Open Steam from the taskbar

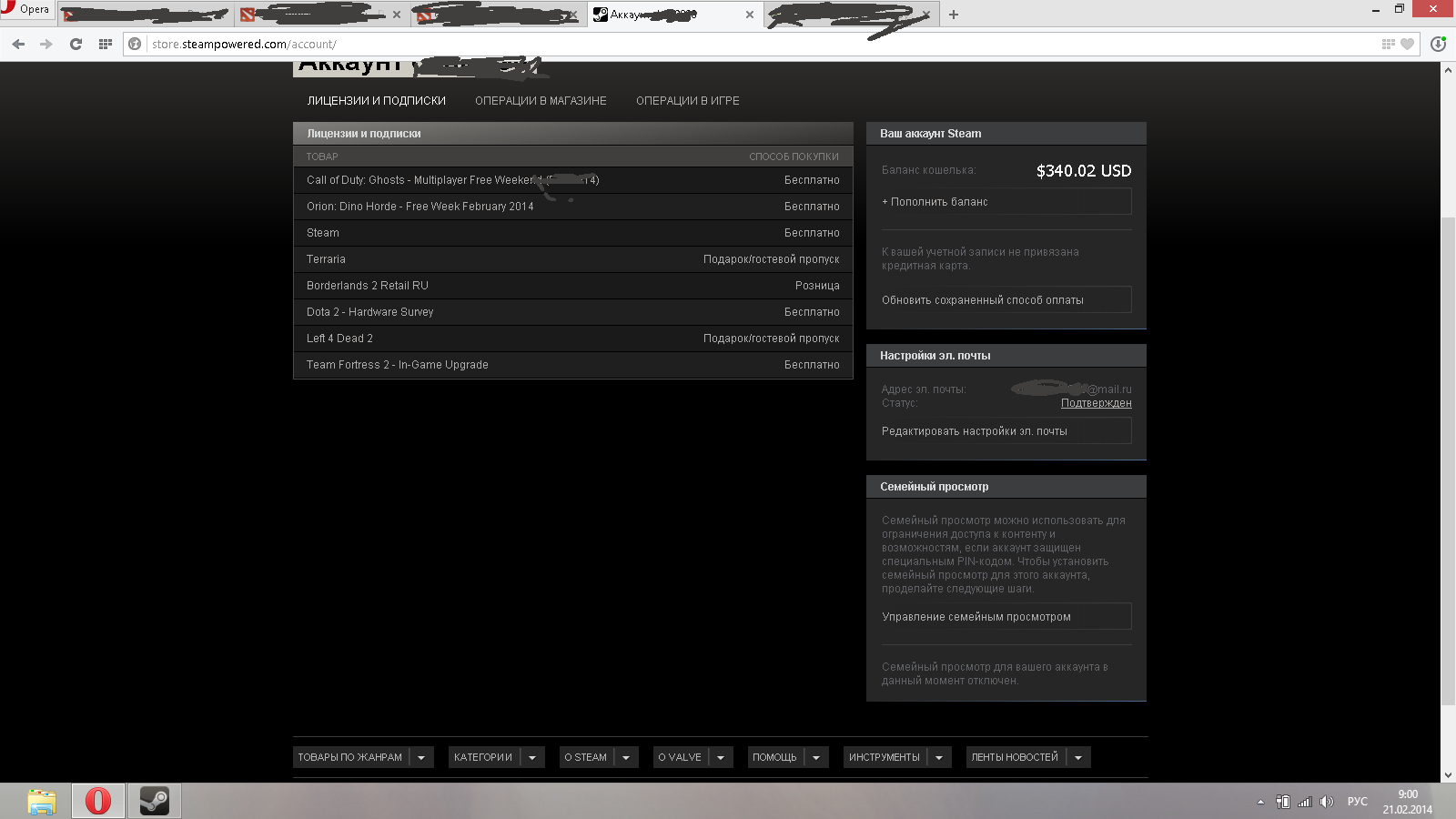pos(154,801)
